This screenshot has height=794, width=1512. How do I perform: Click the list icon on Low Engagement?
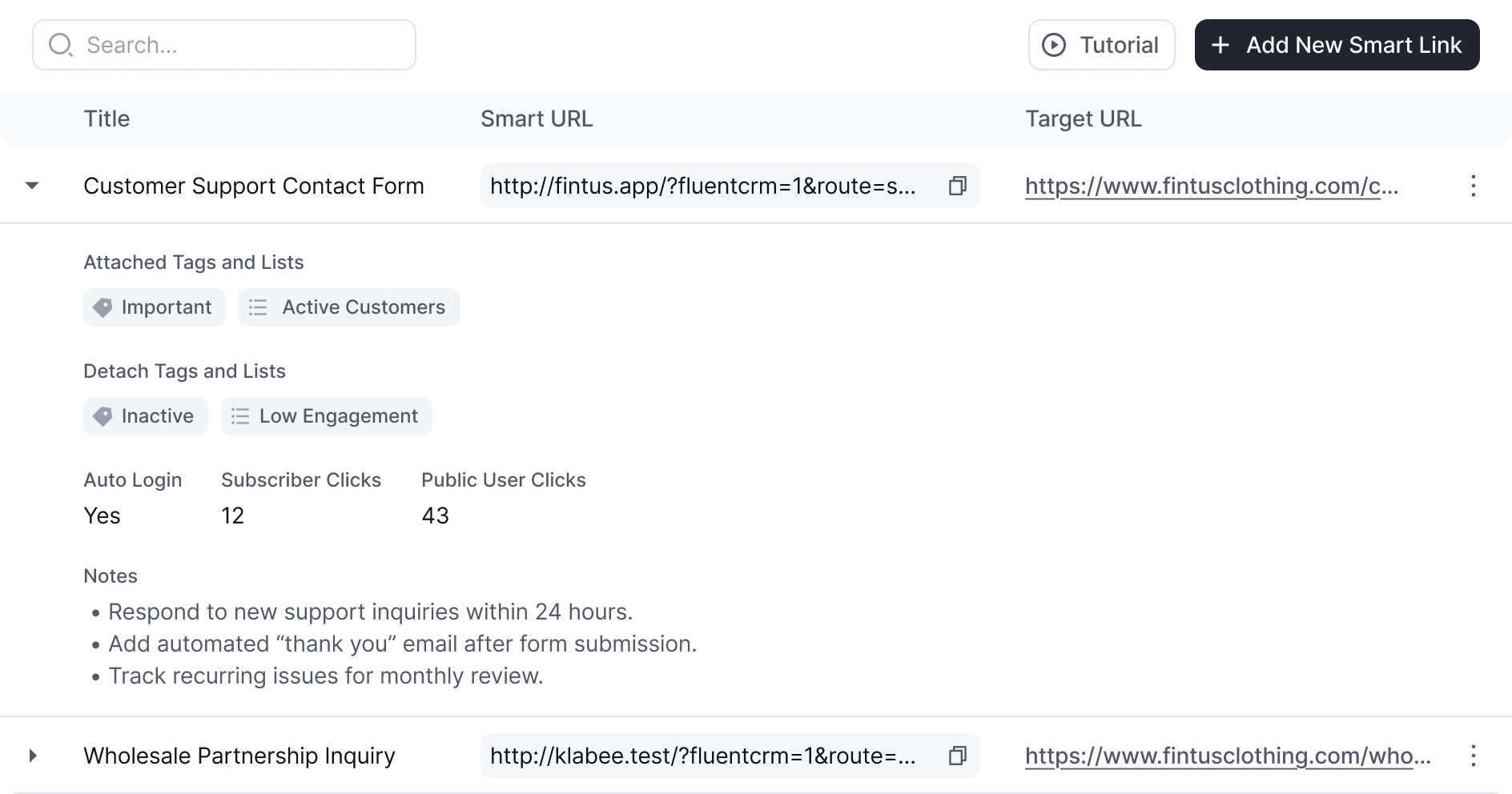240,416
